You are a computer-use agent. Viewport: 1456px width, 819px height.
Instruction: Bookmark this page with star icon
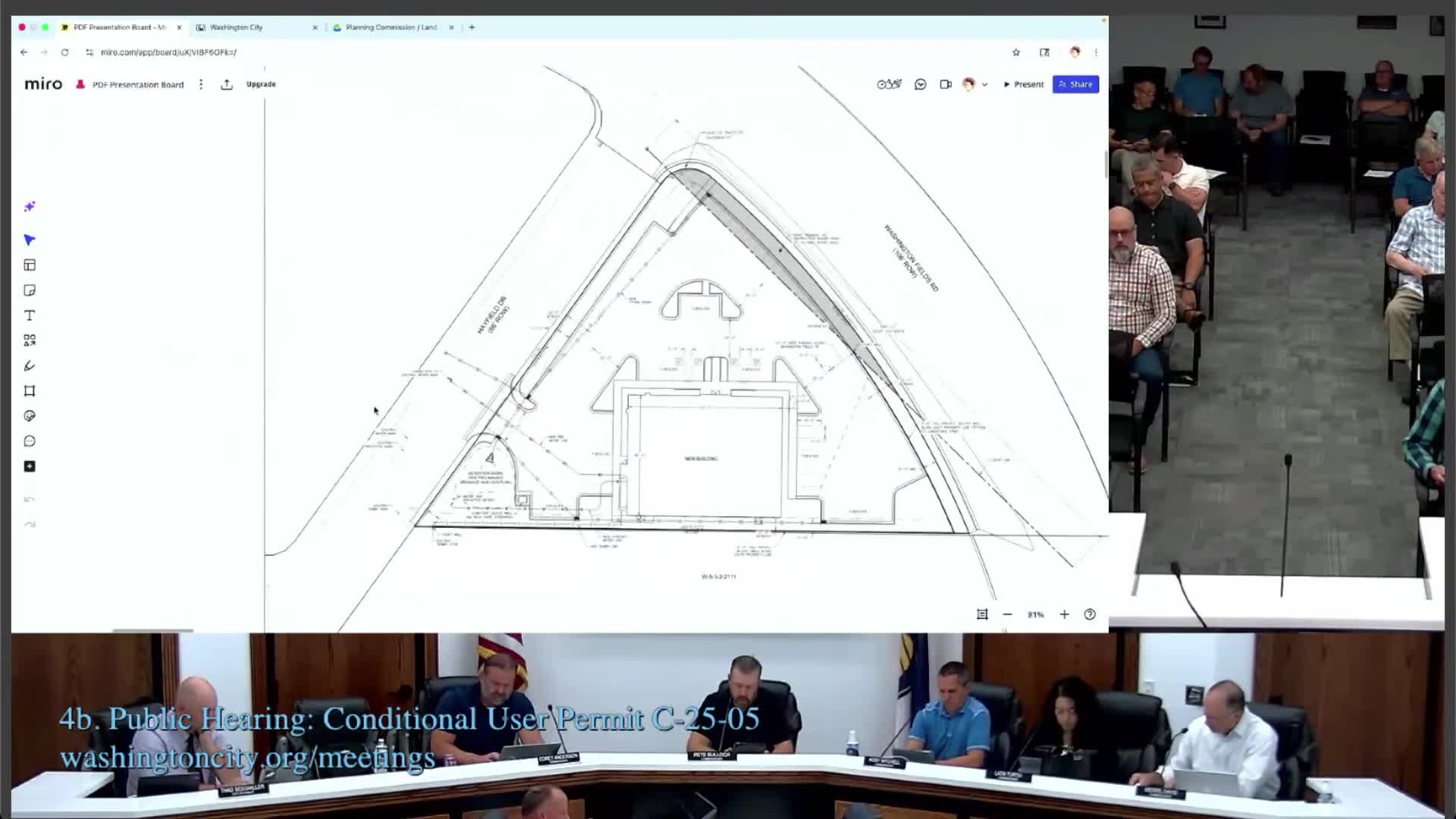(1016, 52)
